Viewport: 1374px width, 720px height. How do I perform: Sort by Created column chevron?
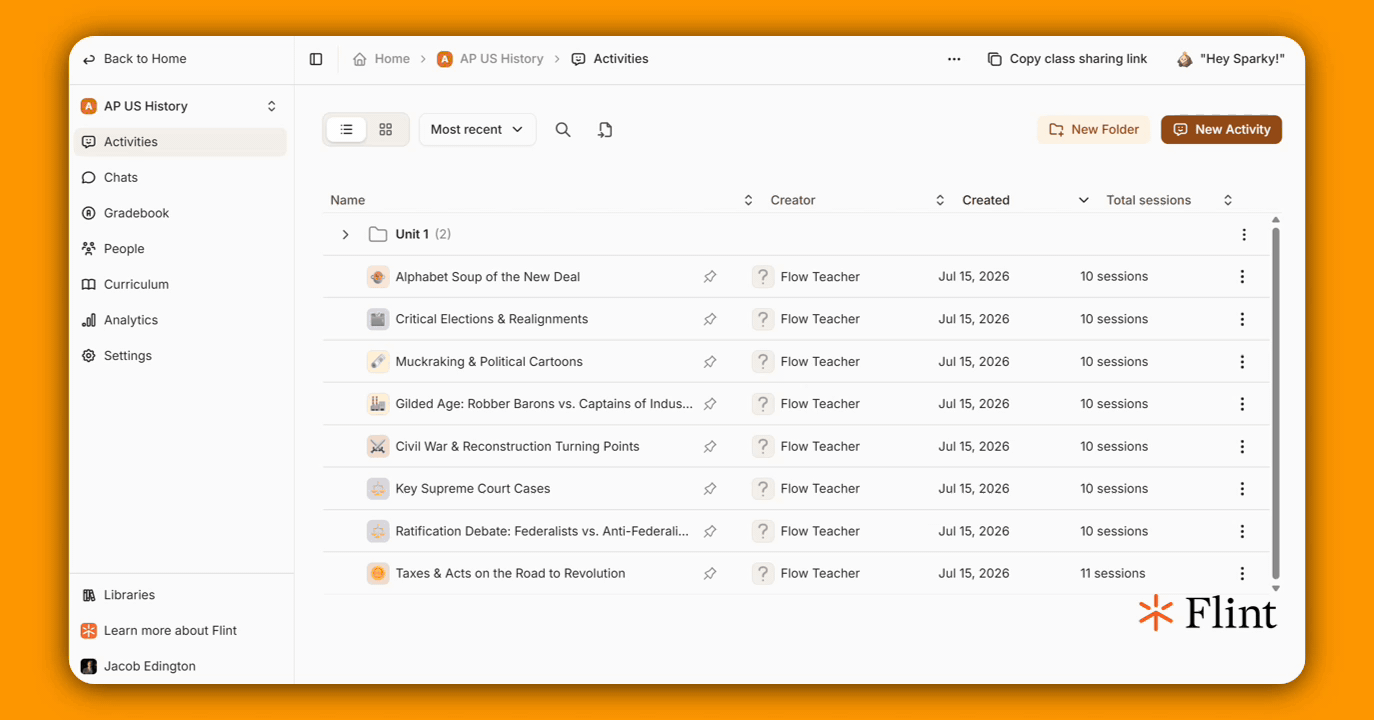click(x=1083, y=200)
